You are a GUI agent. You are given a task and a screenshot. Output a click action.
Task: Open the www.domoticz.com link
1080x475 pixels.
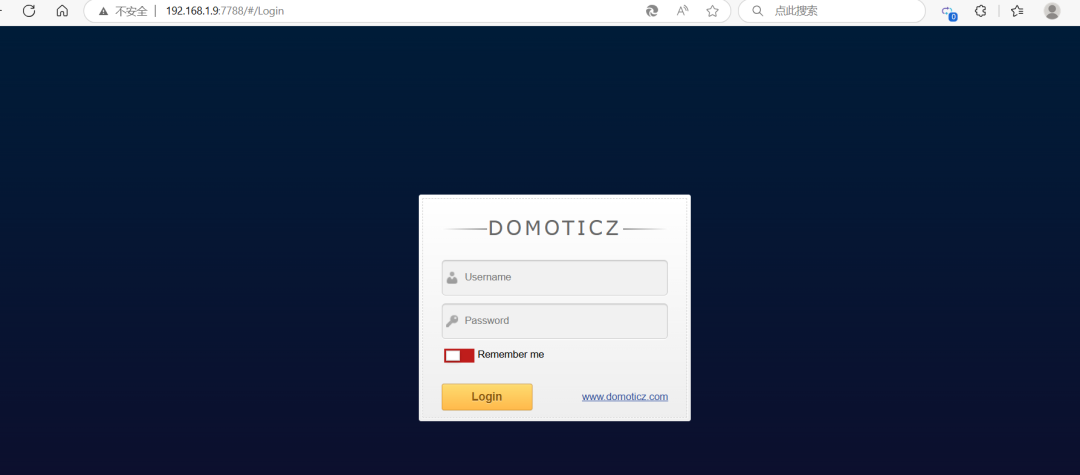coord(625,397)
